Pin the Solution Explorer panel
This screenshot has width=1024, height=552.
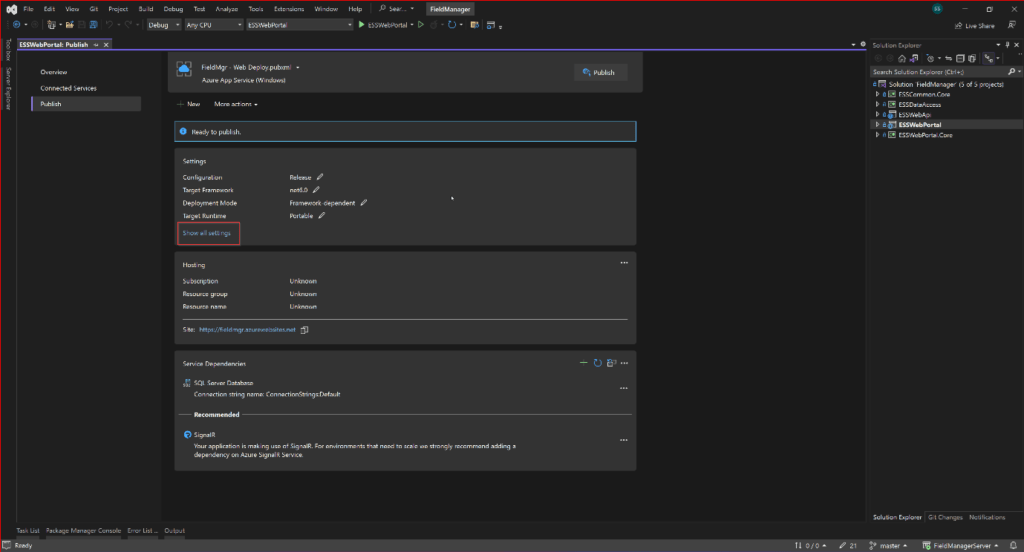1007,45
